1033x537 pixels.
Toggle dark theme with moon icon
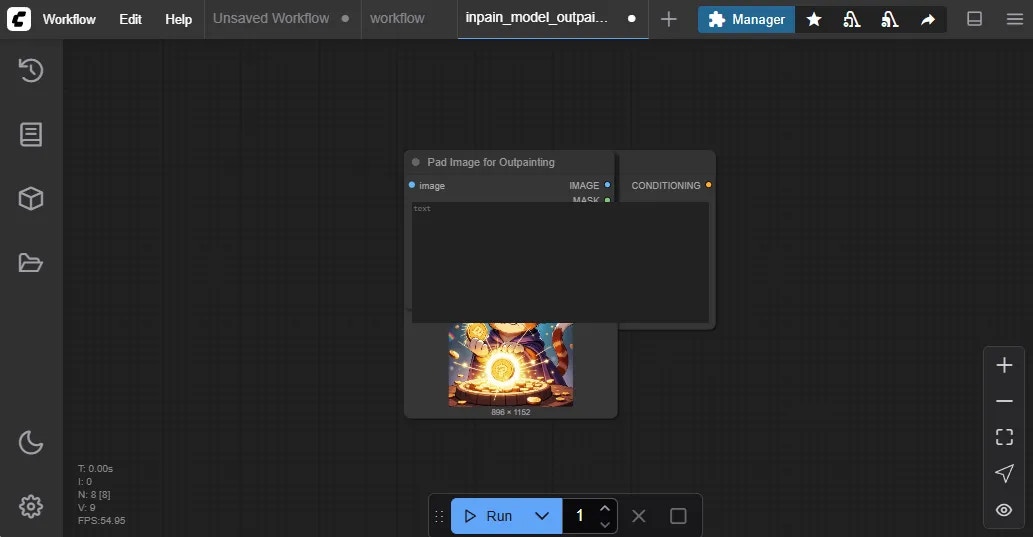click(x=31, y=442)
